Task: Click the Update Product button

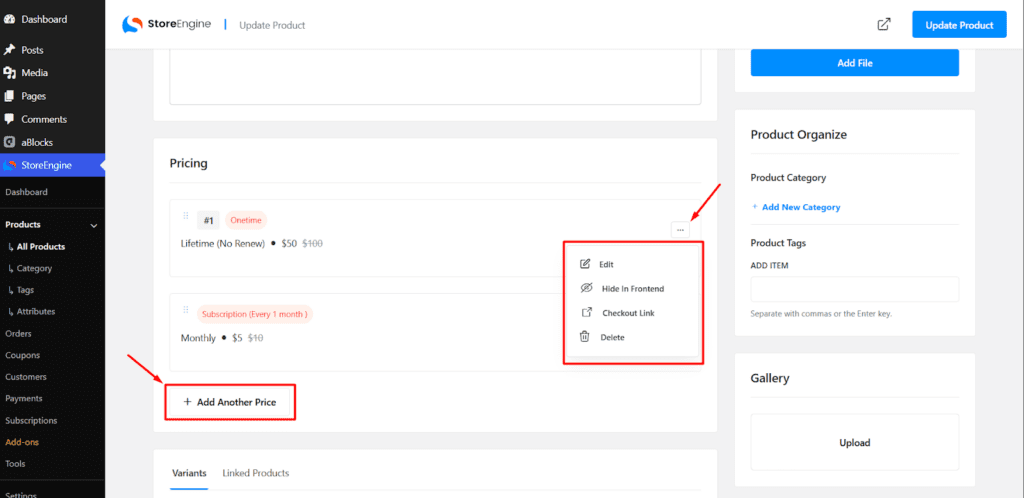Action: tap(958, 25)
